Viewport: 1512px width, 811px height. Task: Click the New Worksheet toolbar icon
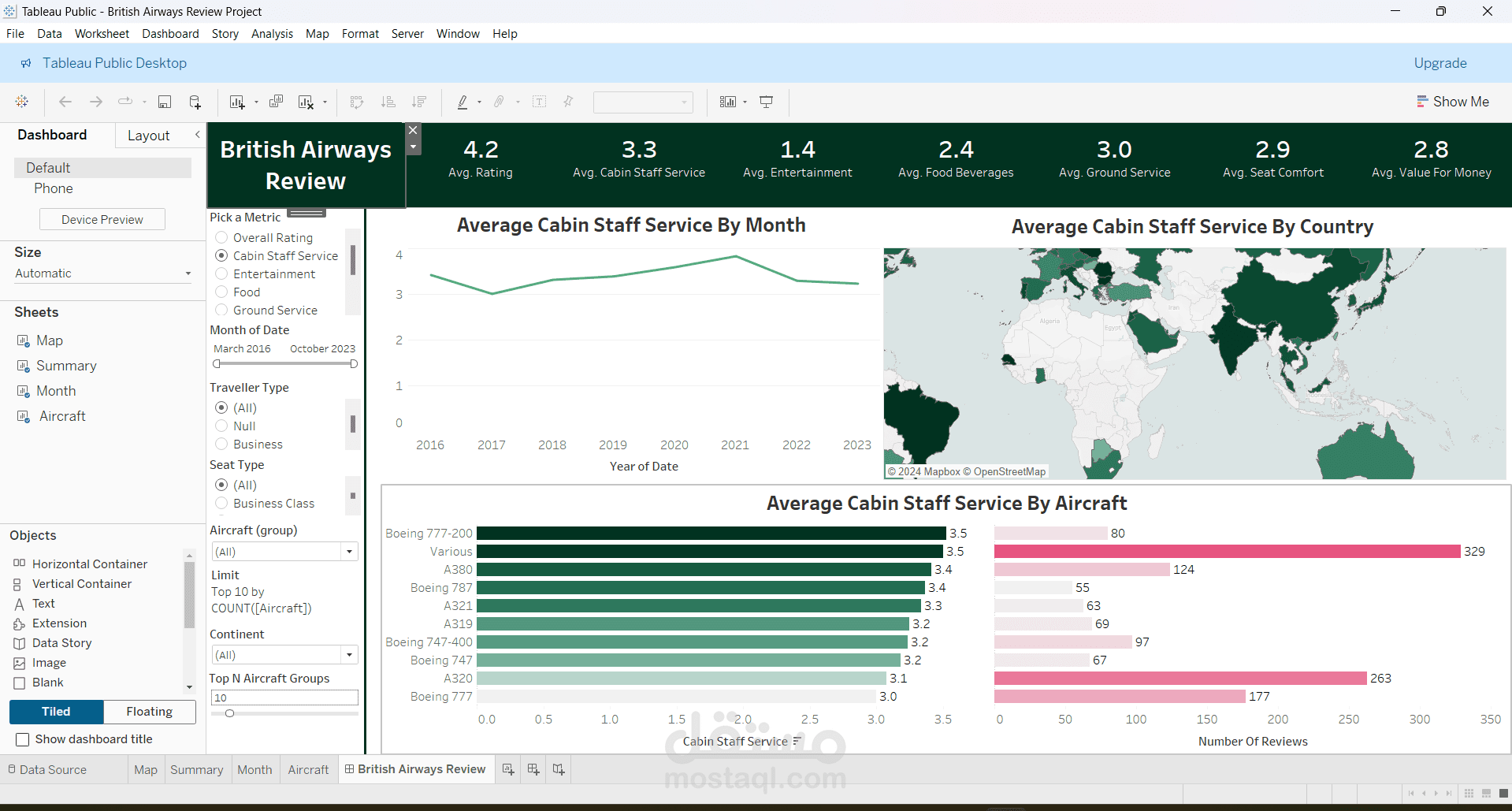pos(236,102)
